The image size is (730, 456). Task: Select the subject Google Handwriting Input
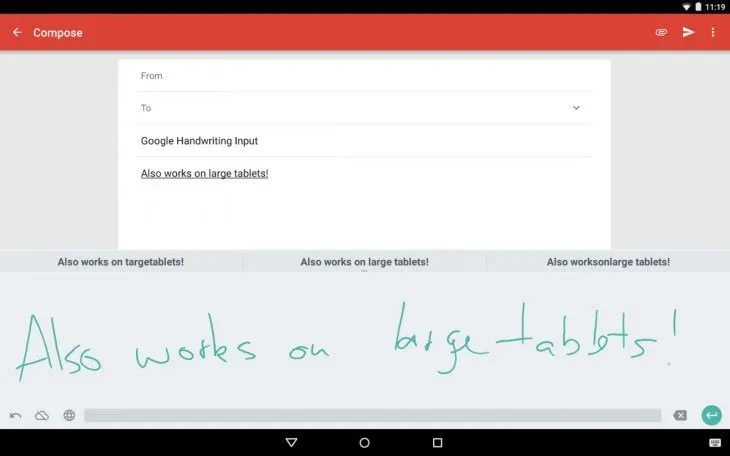199,141
